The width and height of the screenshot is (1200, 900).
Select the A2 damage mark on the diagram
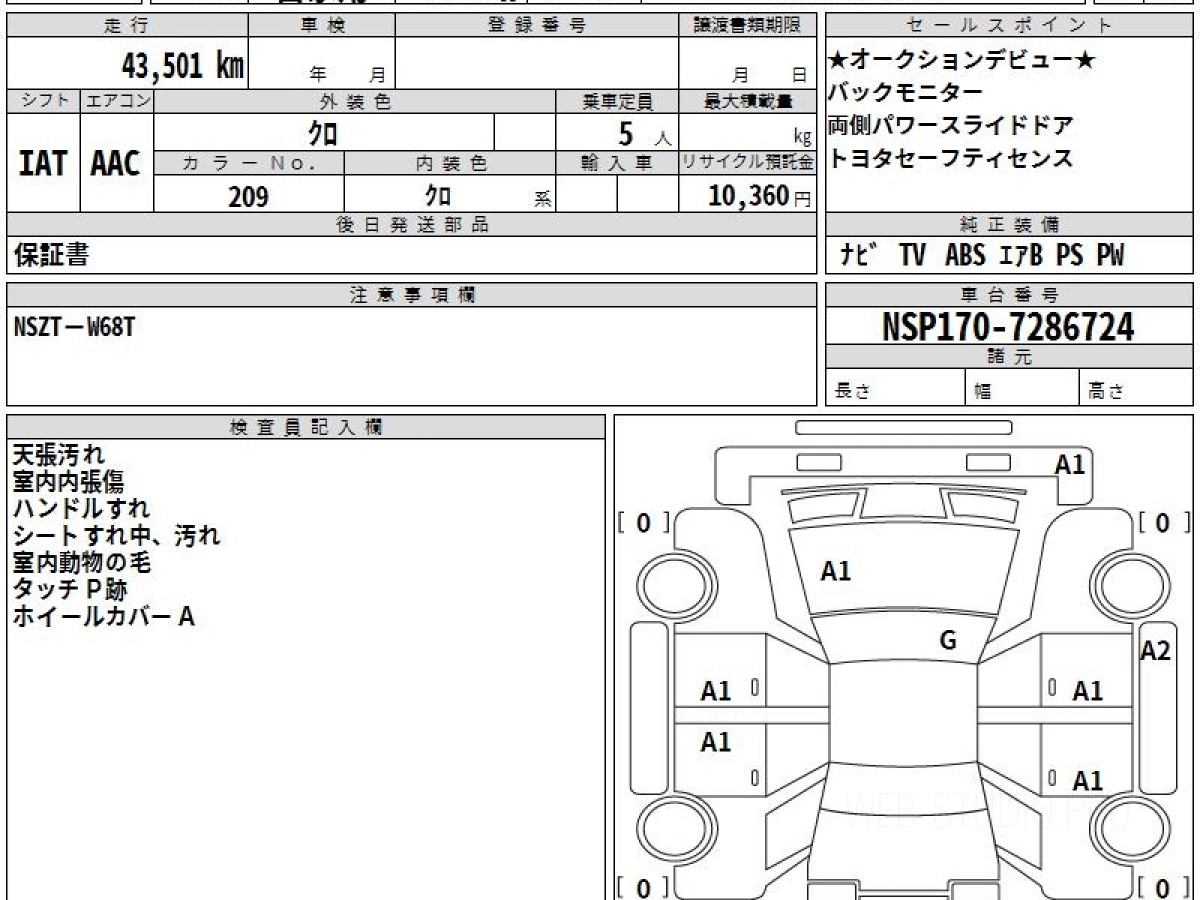point(1156,651)
